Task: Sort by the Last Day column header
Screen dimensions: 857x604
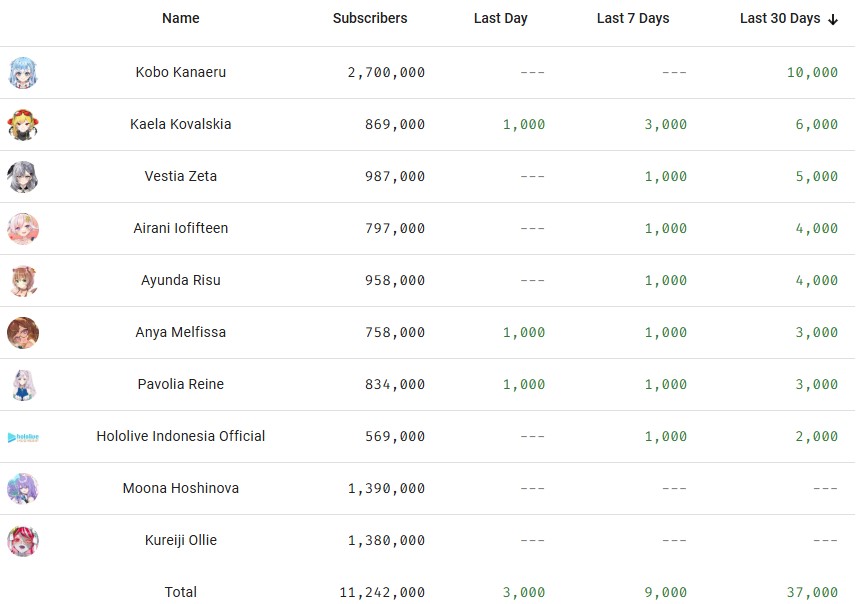Action: (501, 18)
